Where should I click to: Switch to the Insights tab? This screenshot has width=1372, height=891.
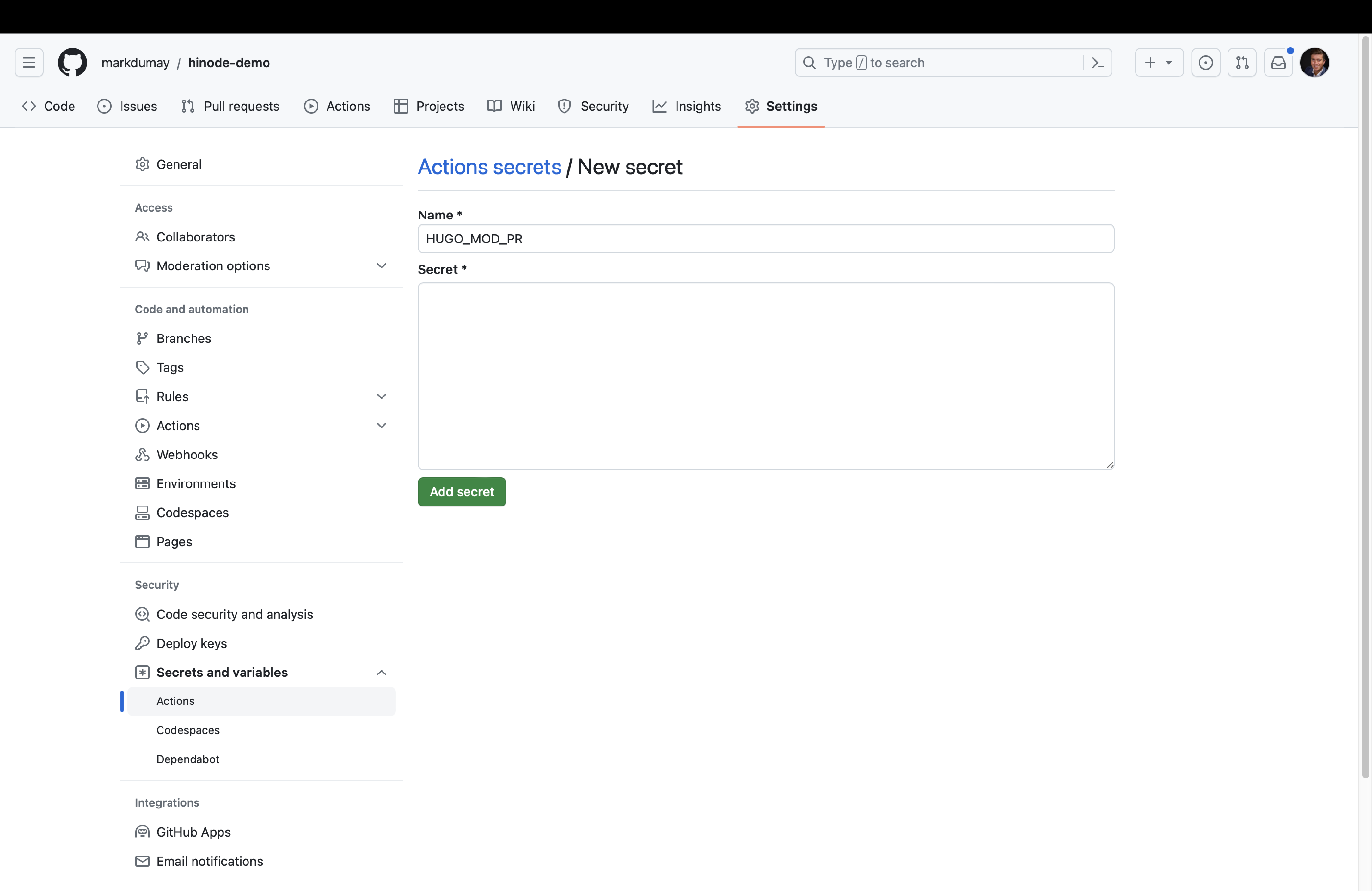point(686,106)
